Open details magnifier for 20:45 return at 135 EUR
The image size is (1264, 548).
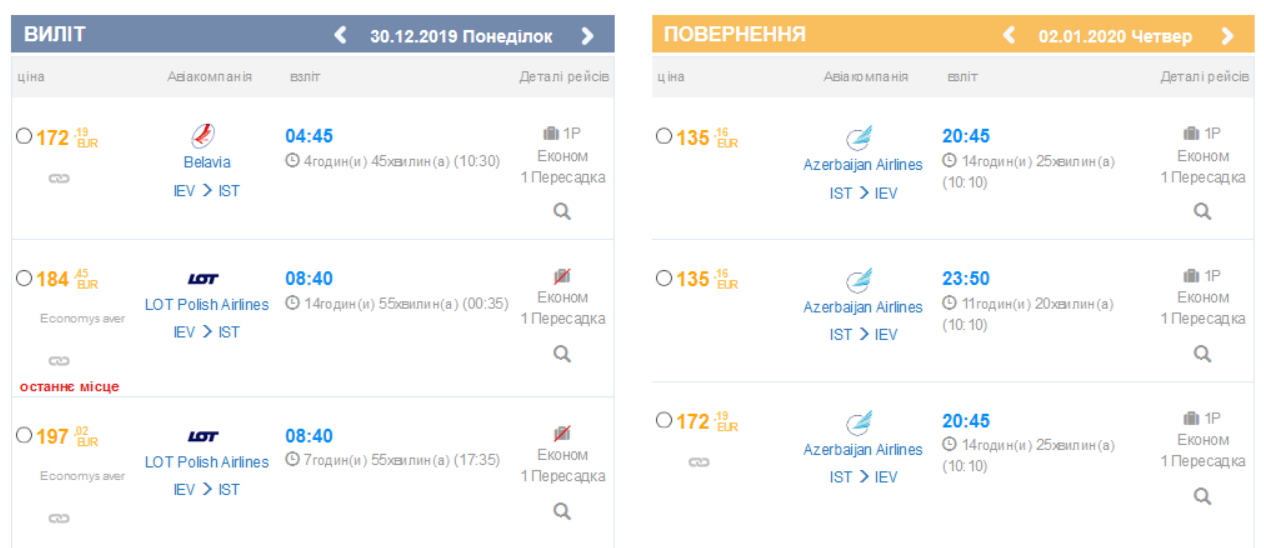pos(1202,211)
